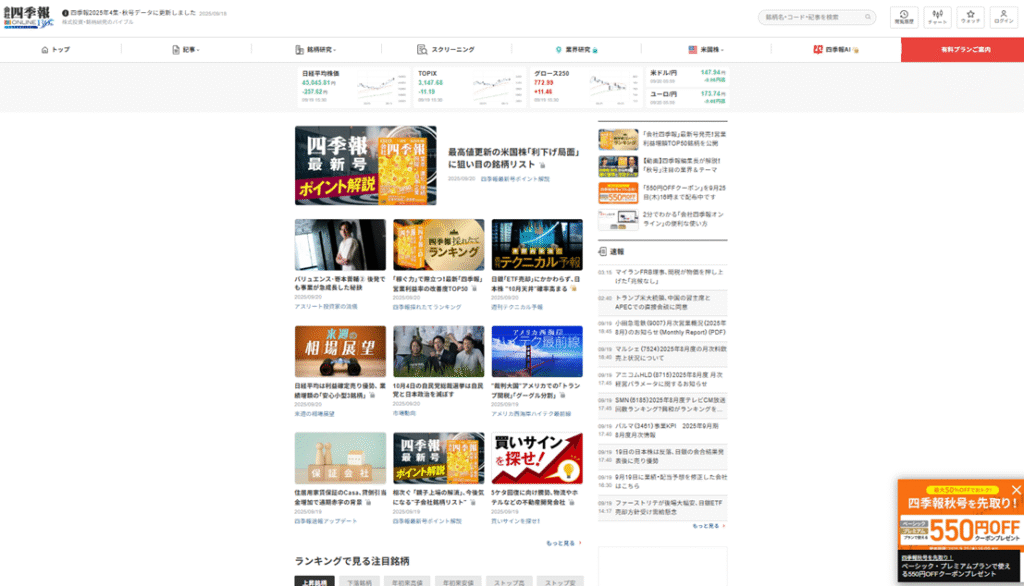Click the 速報 news section icon

(x=603, y=252)
